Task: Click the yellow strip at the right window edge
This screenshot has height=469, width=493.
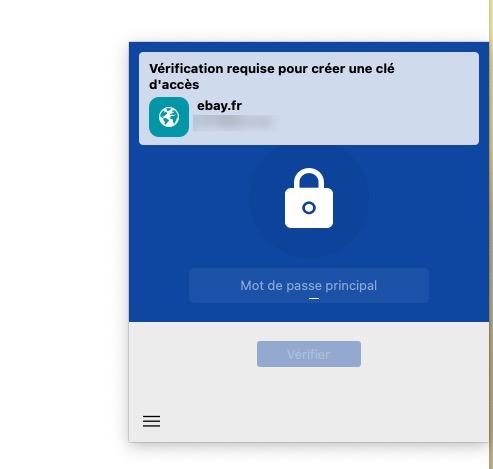Action: point(491,234)
